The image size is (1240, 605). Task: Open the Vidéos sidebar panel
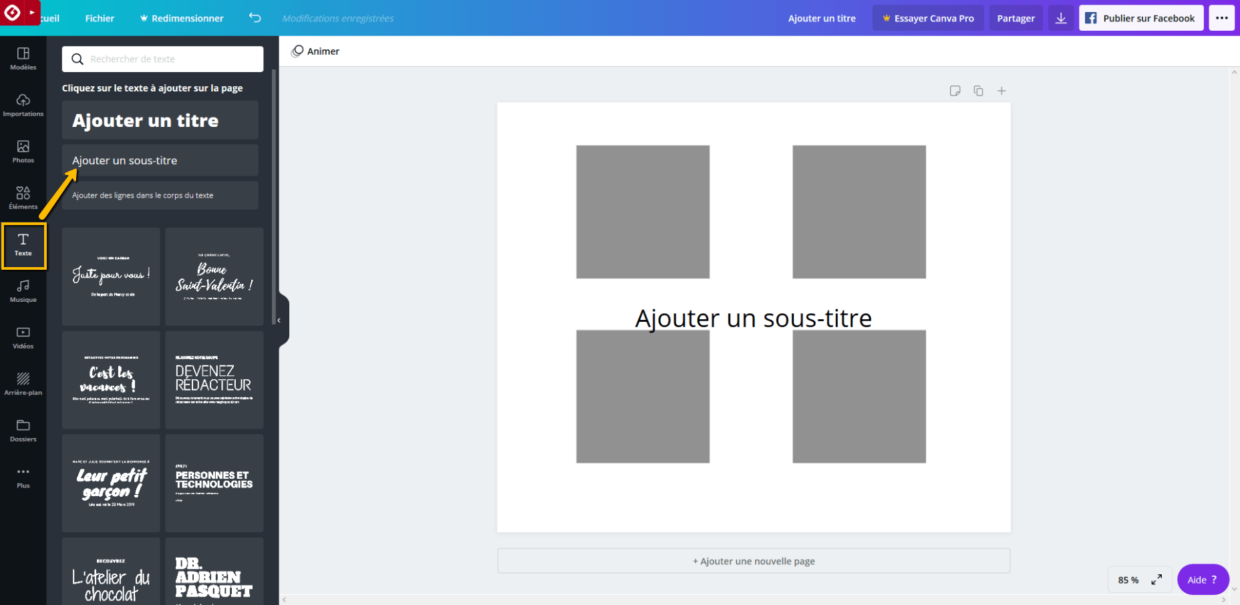pos(23,337)
